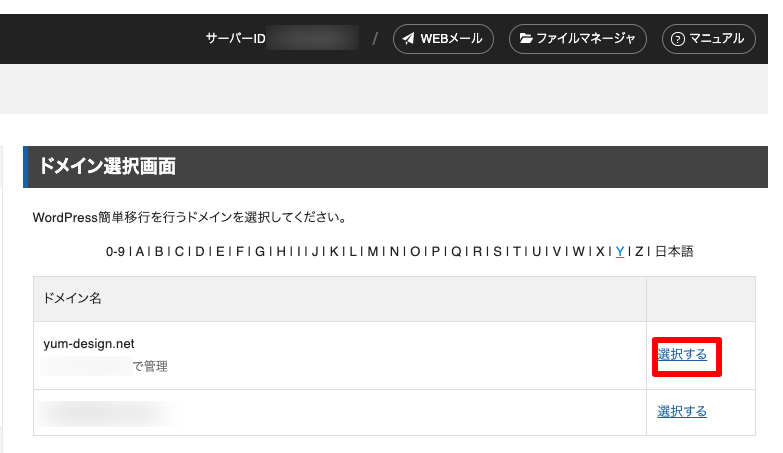Click the ドメイン名 column header

coord(72,299)
